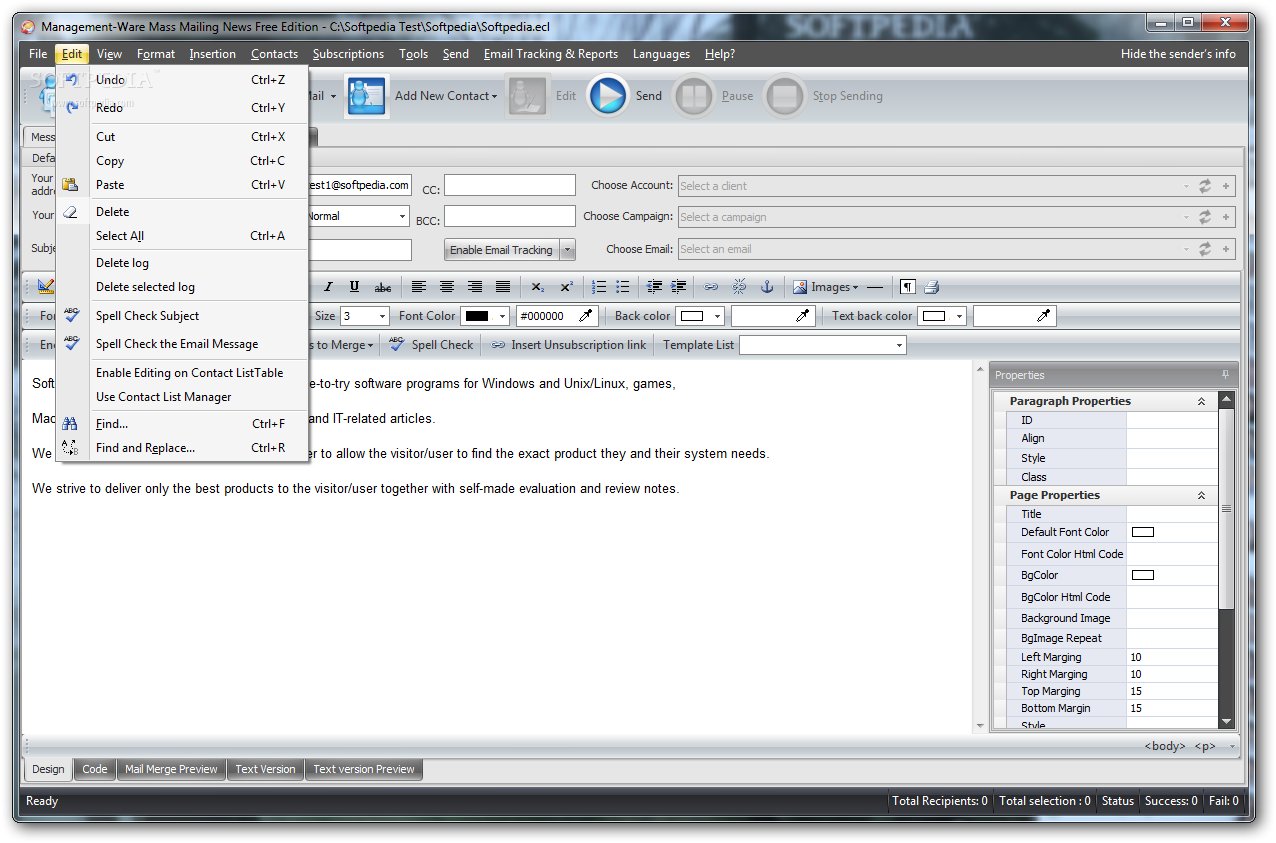The image size is (1276, 843).
Task: Open the Enable Email Tracking dropdown arrow
Action: (568, 250)
